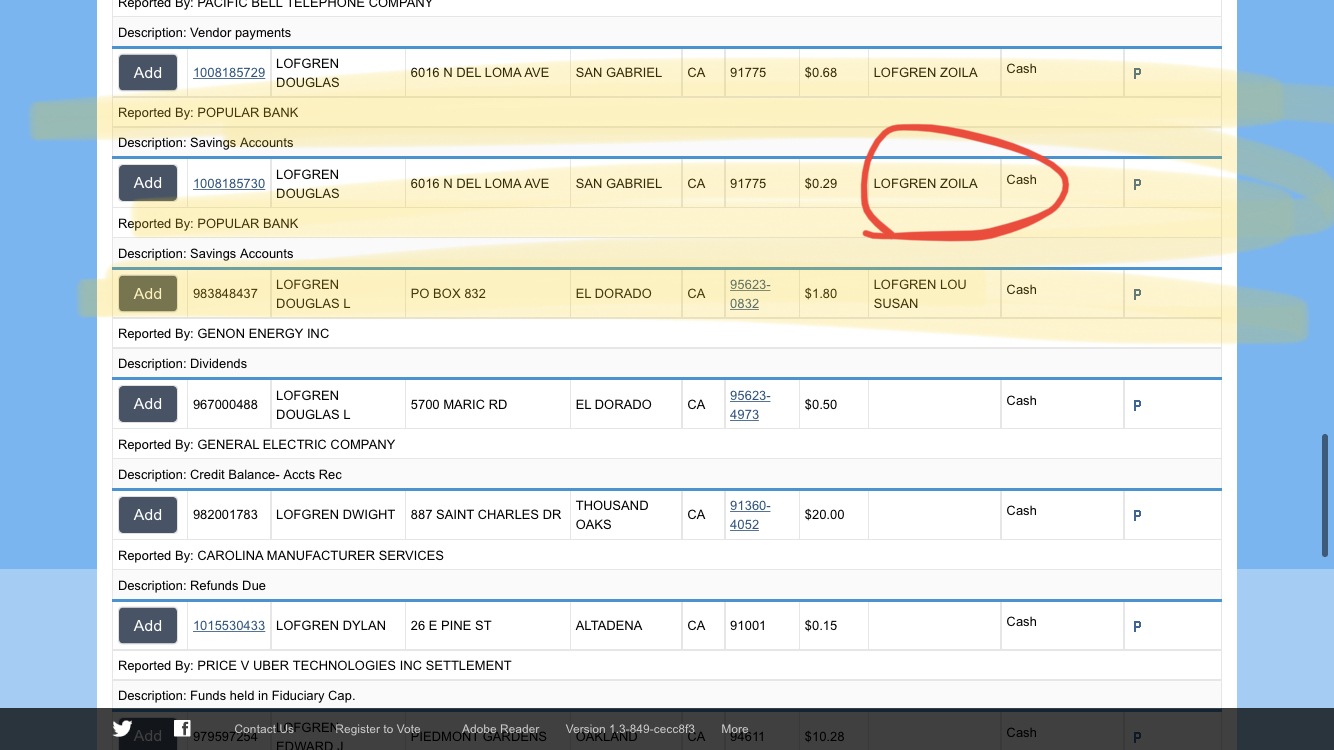
Task: Select property ID text 983848437
Action: [x=225, y=294]
